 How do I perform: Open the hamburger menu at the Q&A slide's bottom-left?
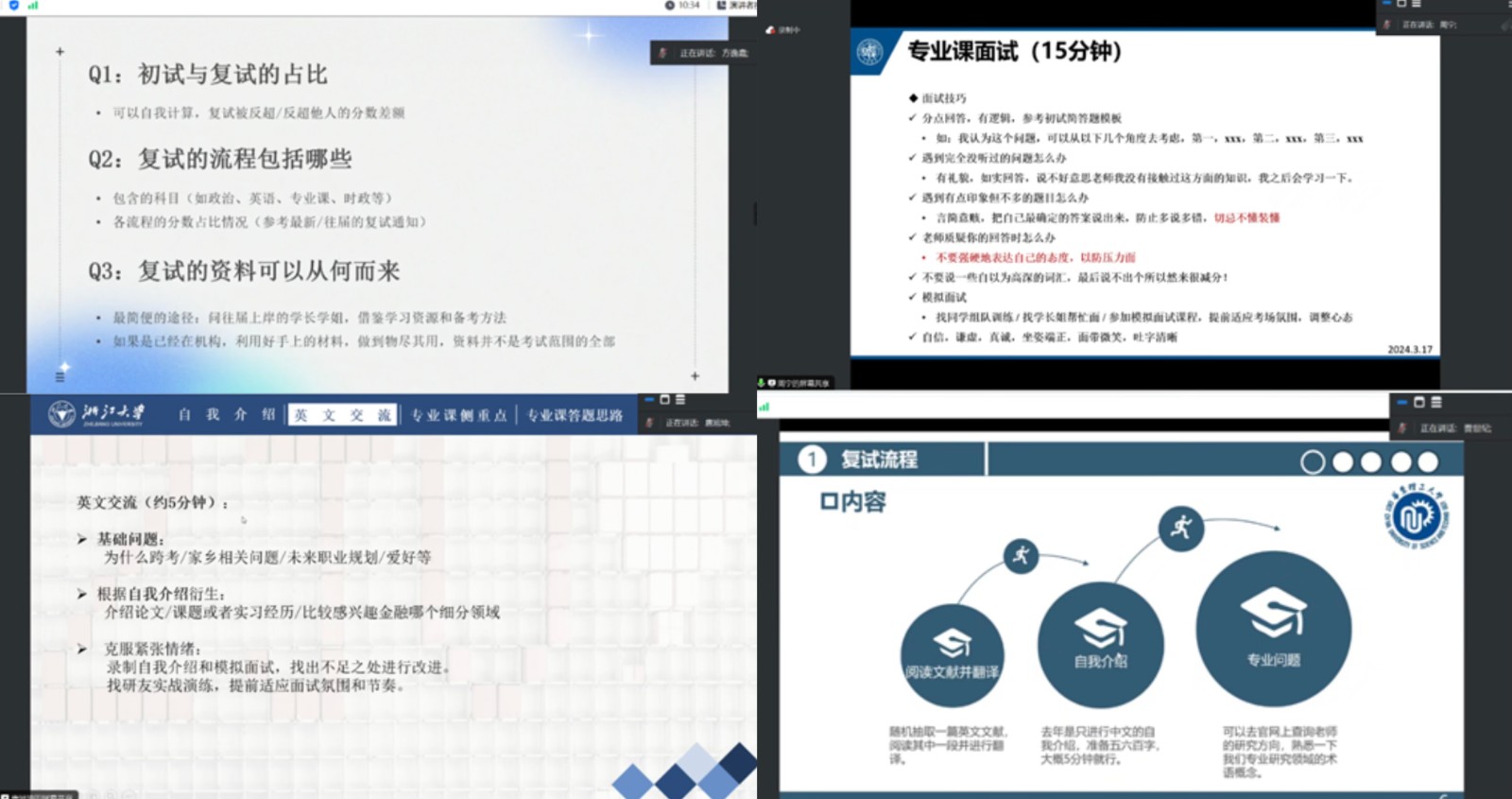(60, 376)
